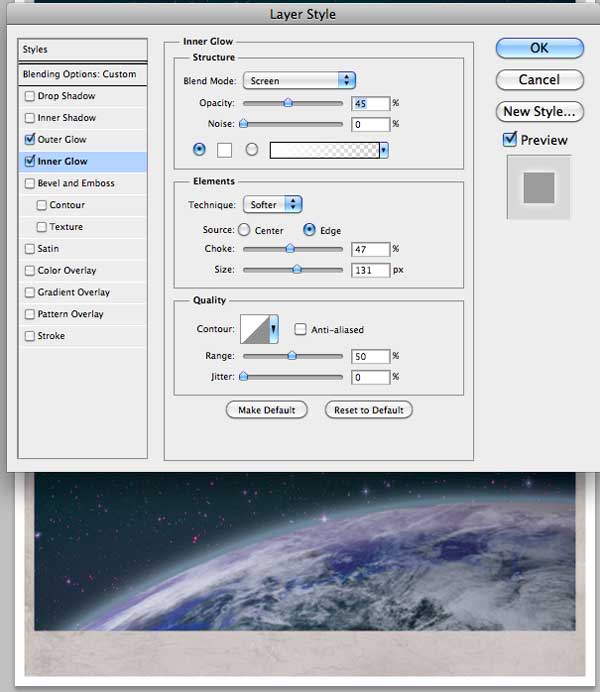Open the Technique dropdown showing Softer

tap(272, 204)
